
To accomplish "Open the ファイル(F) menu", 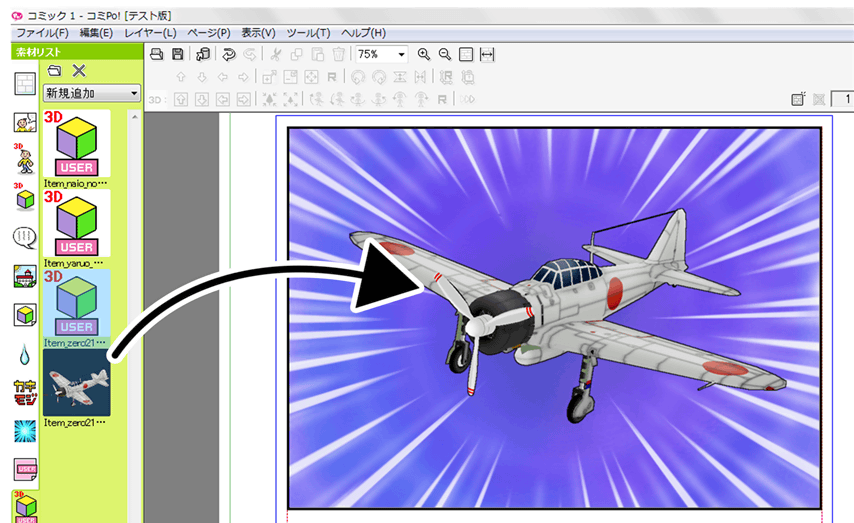I will pyautogui.click(x=42, y=33).
